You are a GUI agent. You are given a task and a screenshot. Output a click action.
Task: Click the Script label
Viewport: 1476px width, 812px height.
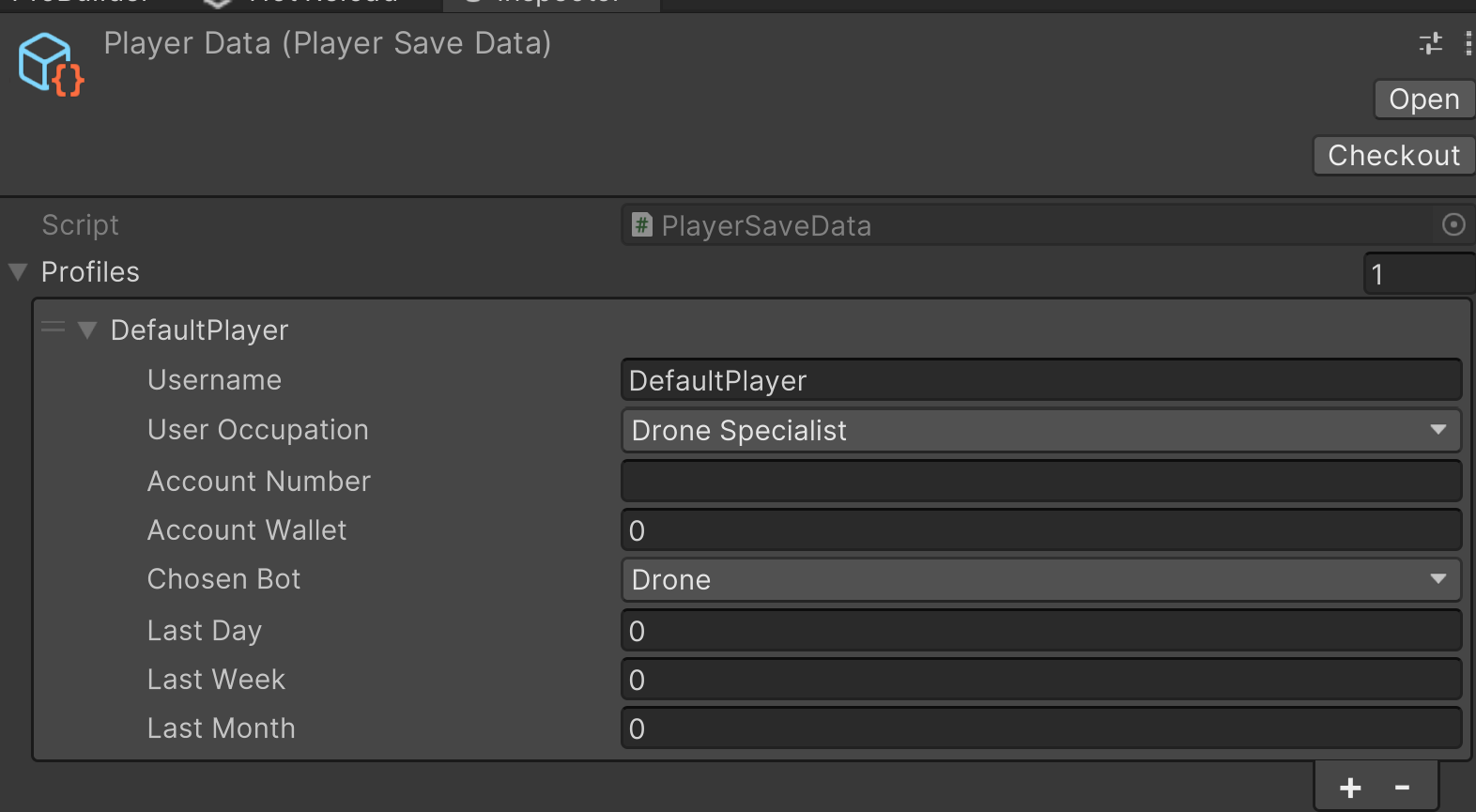pos(80,225)
